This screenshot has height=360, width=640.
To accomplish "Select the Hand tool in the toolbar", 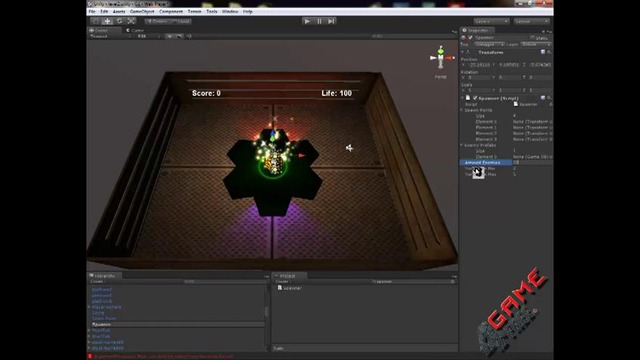I will pyautogui.click(x=96, y=21).
